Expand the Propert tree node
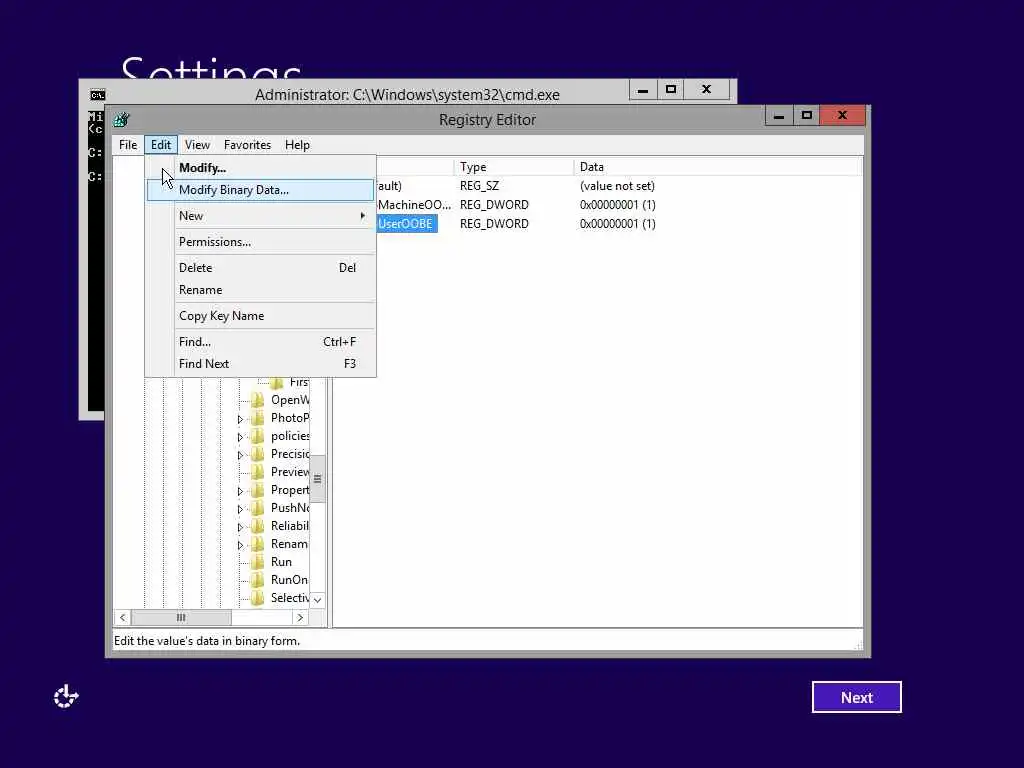 tap(240, 491)
